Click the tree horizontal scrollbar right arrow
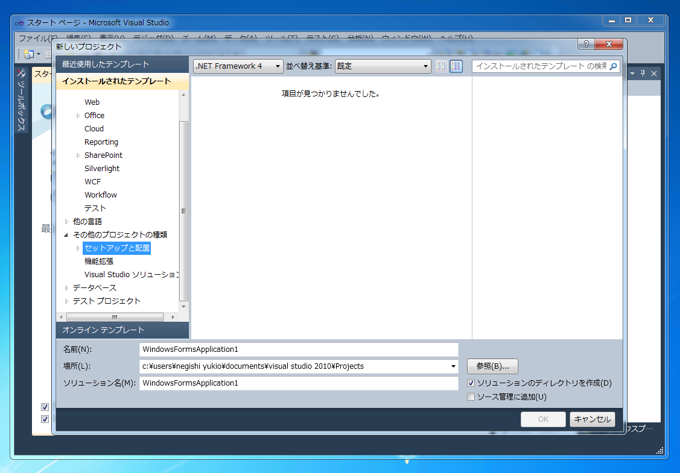Image resolution: width=680 pixels, height=473 pixels. [173, 317]
